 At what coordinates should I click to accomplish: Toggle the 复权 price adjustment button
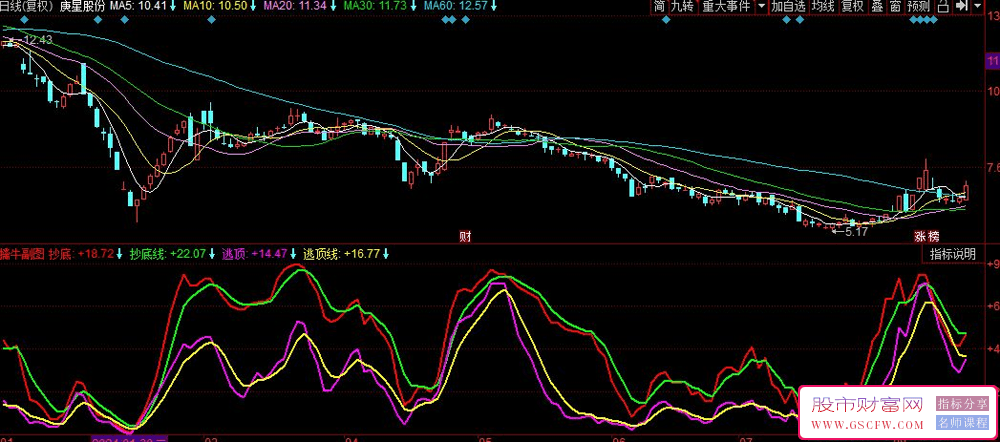pyautogui.click(x=852, y=6)
